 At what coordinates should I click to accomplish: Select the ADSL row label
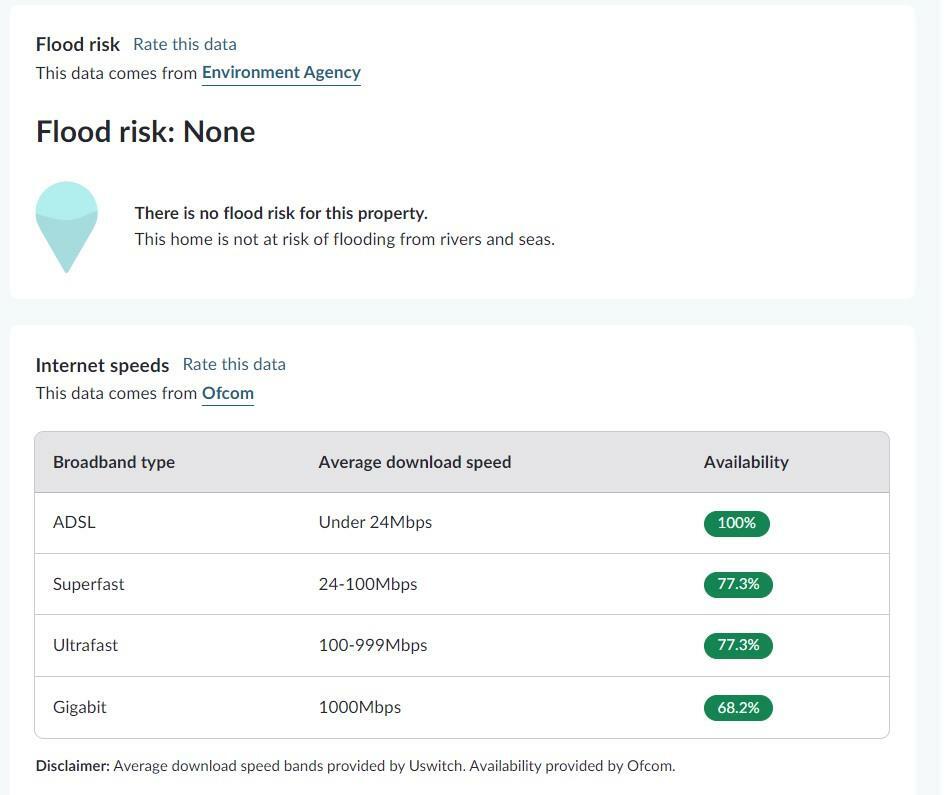coord(74,523)
